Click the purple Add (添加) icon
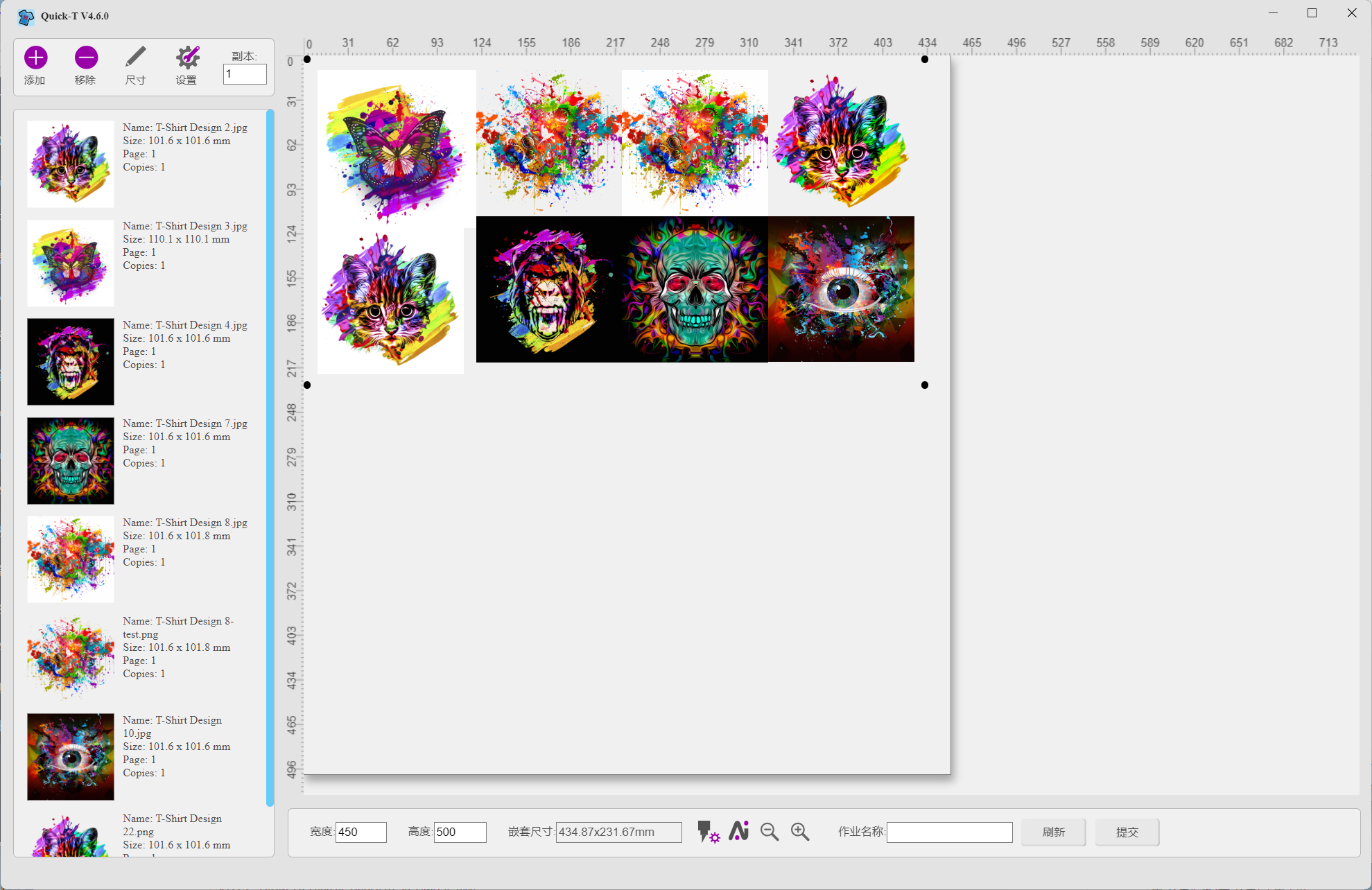 tap(35, 58)
